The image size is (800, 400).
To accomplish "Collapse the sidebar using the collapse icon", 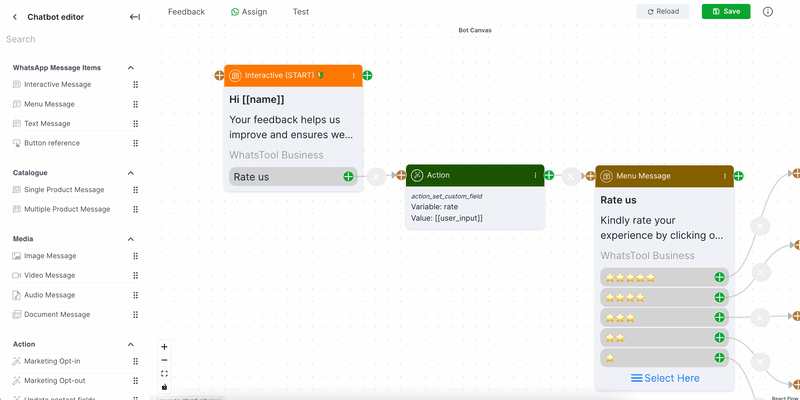I will (135, 17).
